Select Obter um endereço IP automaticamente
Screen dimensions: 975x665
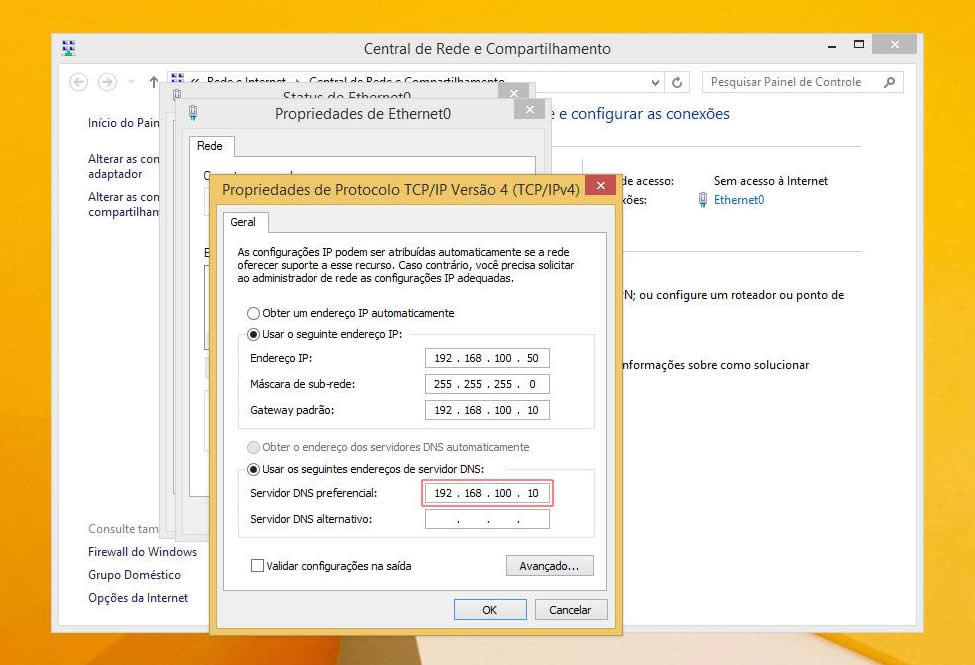pyautogui.click(x=254, y=313)
